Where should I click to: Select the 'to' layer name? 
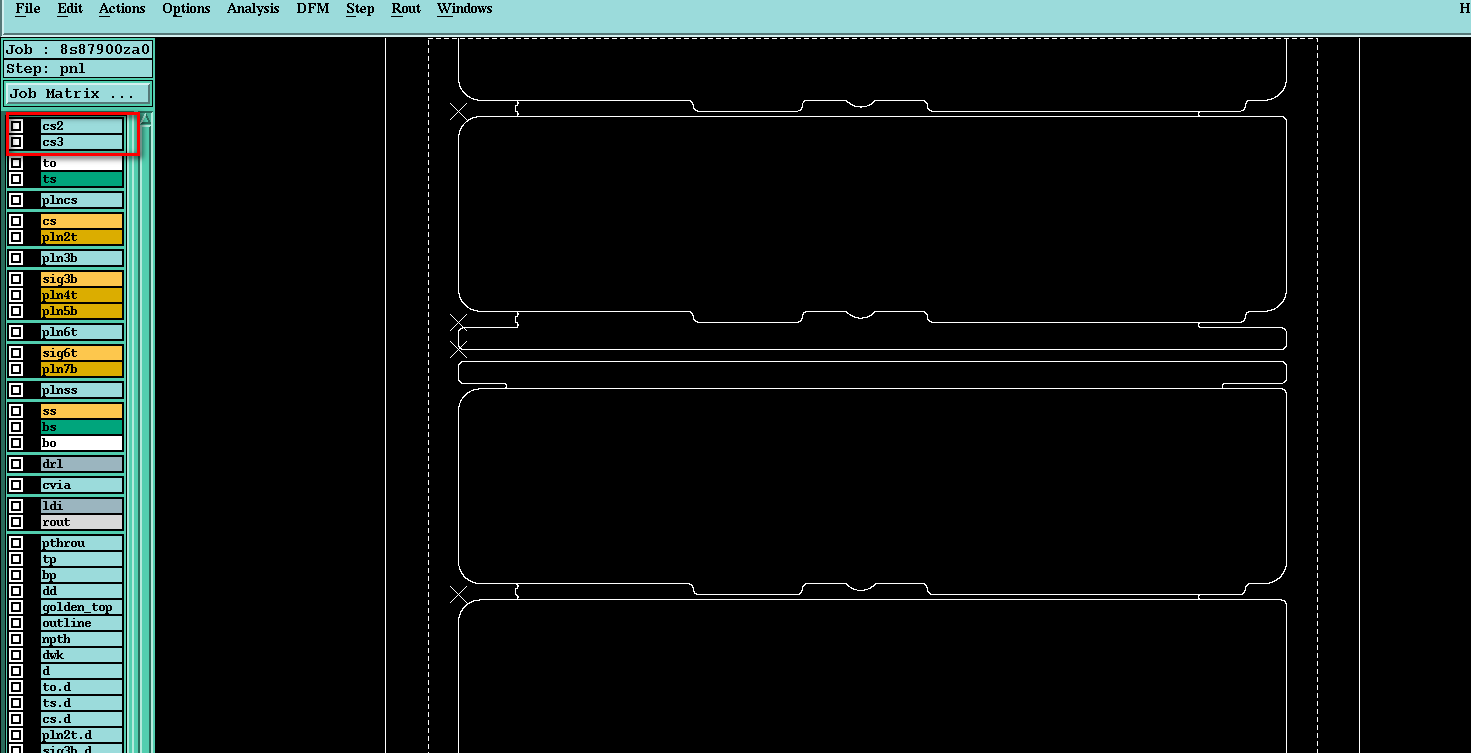pyautogui.click(x=82, y=163)
